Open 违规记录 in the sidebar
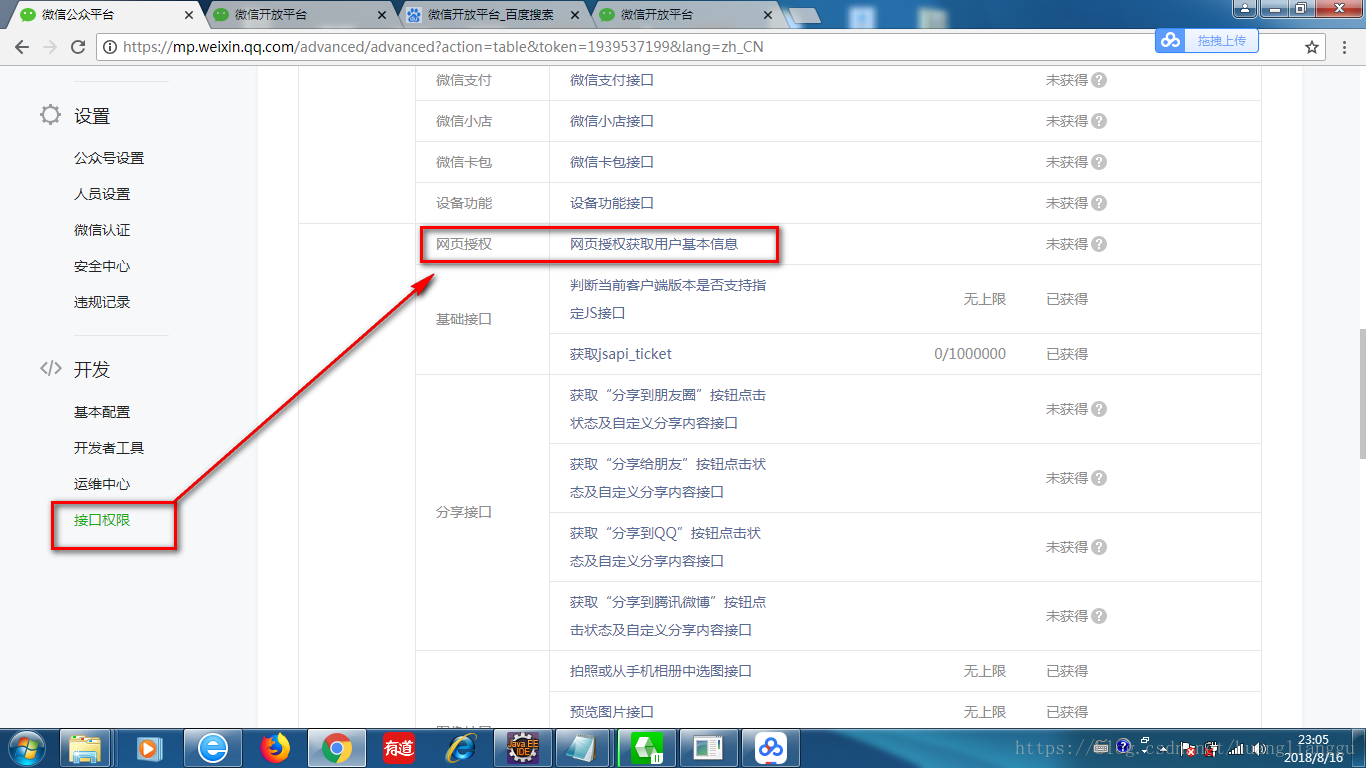Viewport: 1366px width, 768px height. (102, 302)
